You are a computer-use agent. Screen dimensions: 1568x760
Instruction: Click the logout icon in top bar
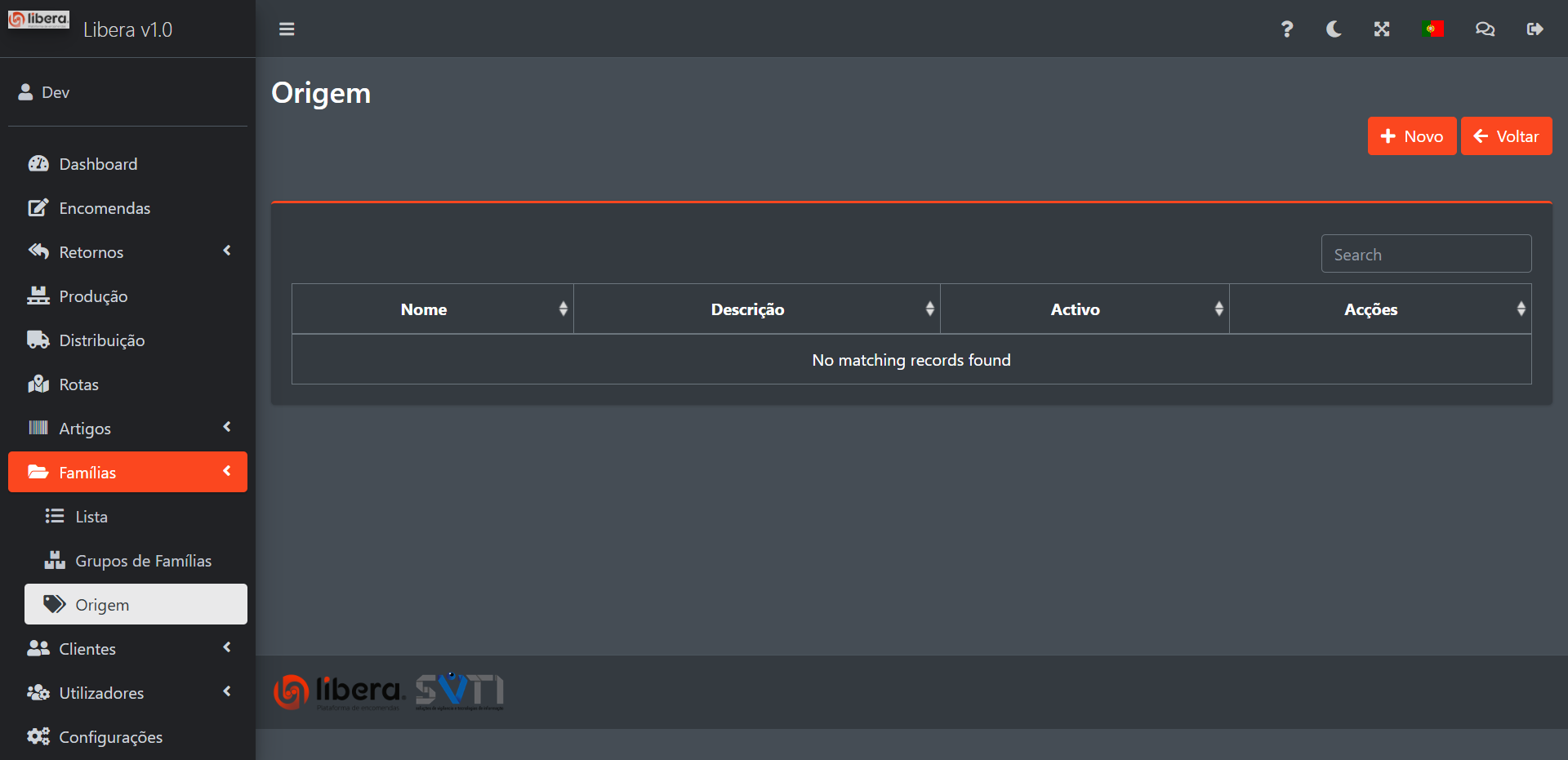tap(1535, 29)
